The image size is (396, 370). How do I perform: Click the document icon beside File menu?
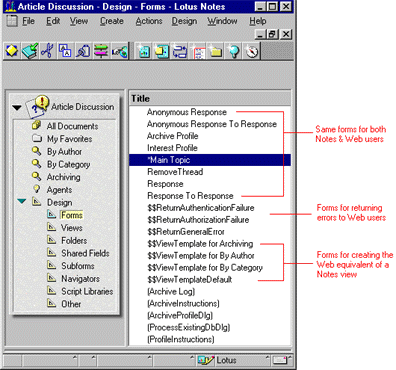[x=12, y=21]
